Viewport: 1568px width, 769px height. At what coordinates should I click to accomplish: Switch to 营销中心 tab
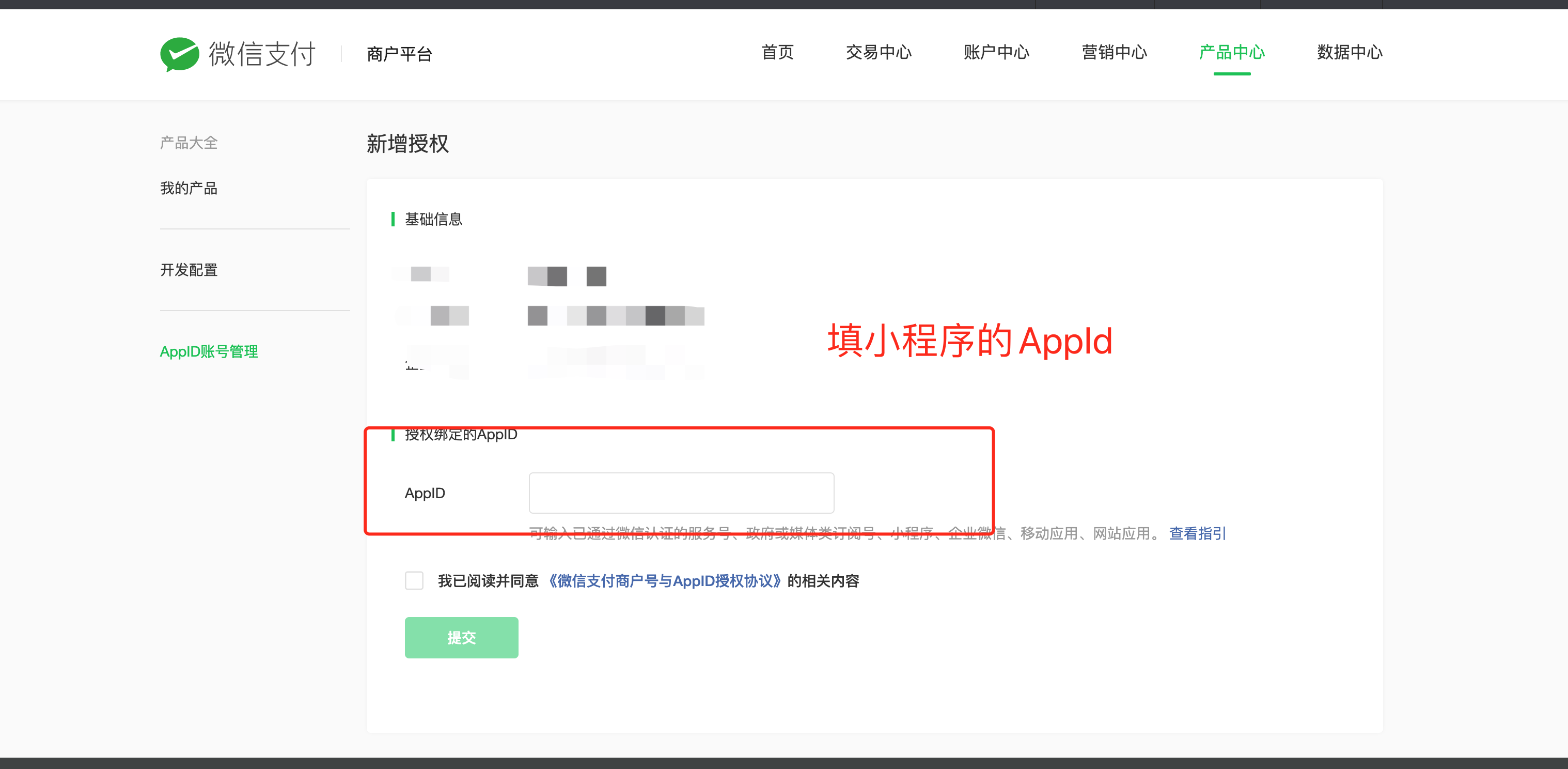pos(1114,52)
